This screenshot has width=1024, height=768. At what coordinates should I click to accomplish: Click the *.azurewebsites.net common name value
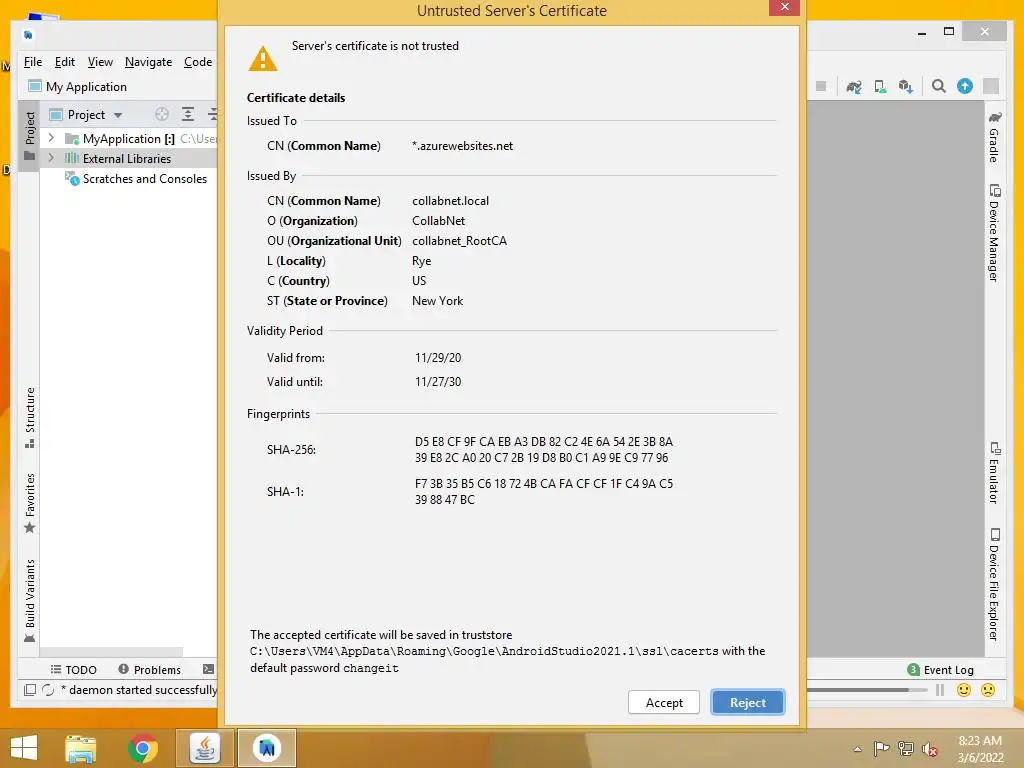(462, 146)
